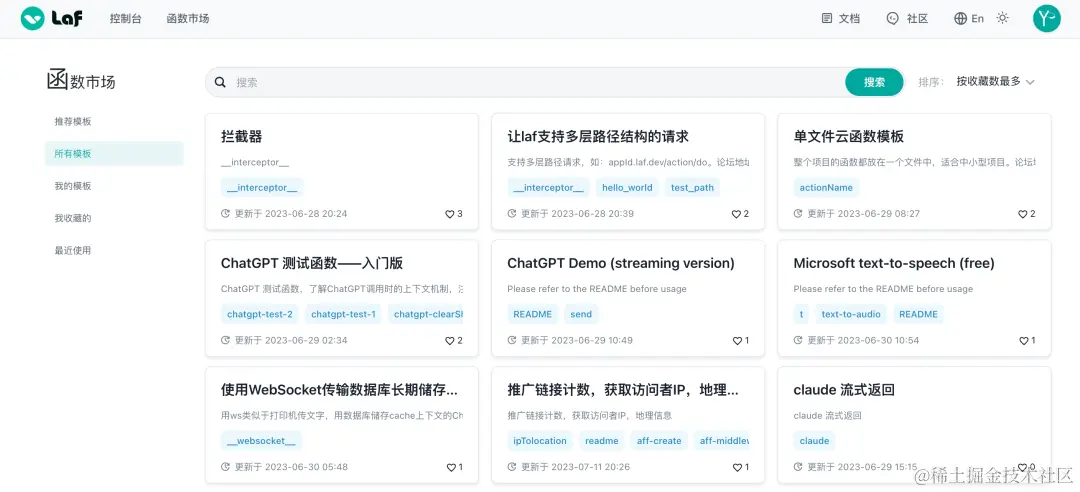Click the __websocket__ function tag

[261, 441]
